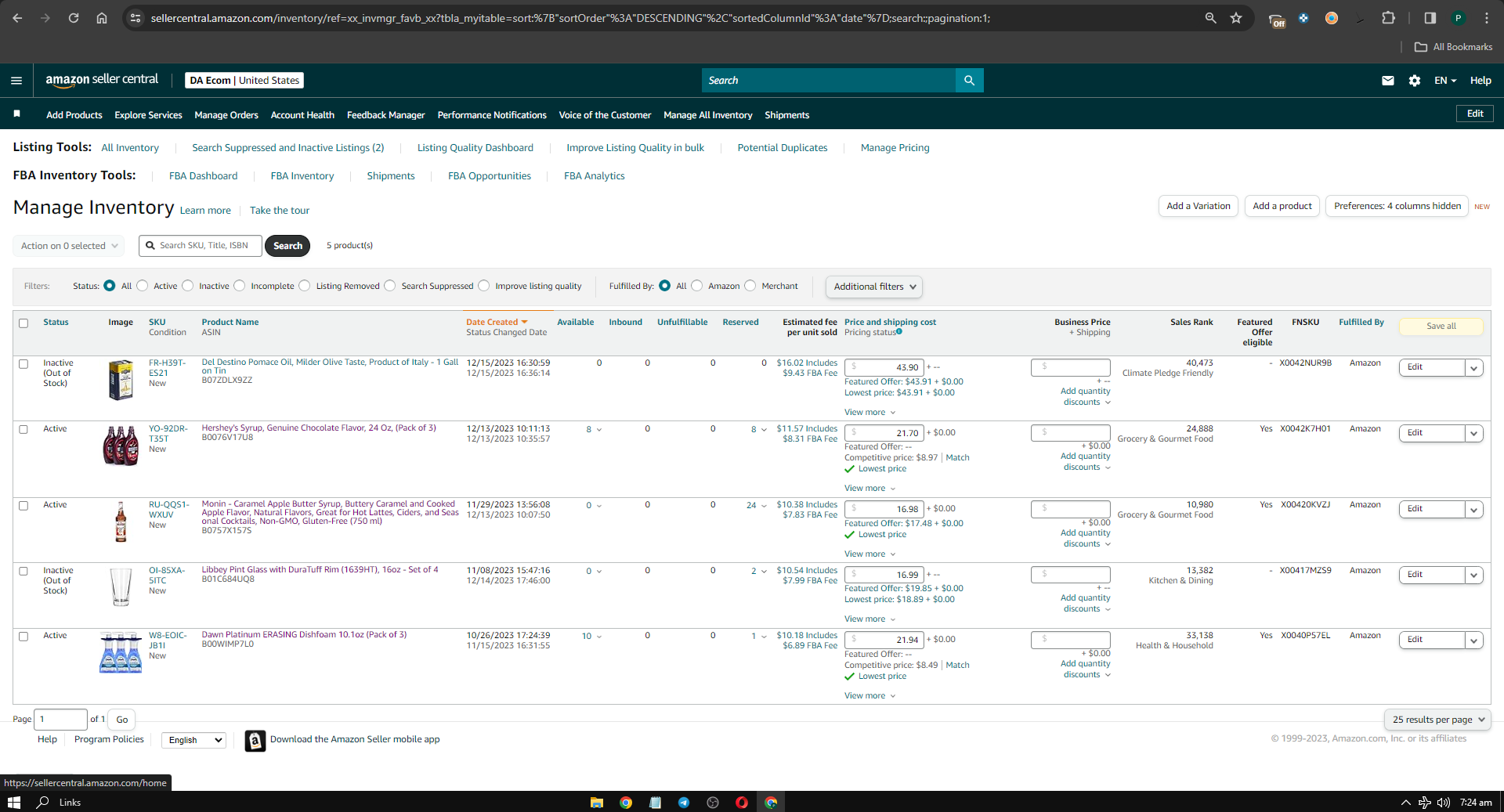Open Account Health in the navigation bar

coord(302,115)
